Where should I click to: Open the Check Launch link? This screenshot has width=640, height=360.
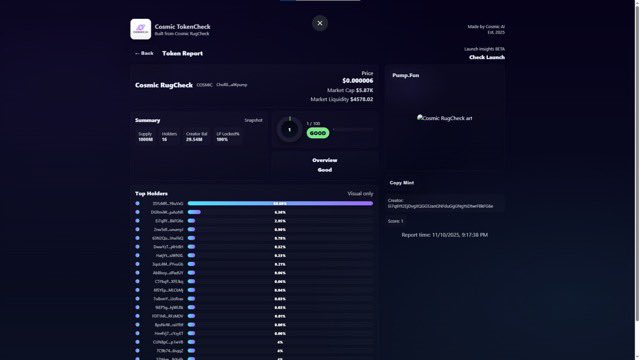pyautogui.click(x=487, y=58)
